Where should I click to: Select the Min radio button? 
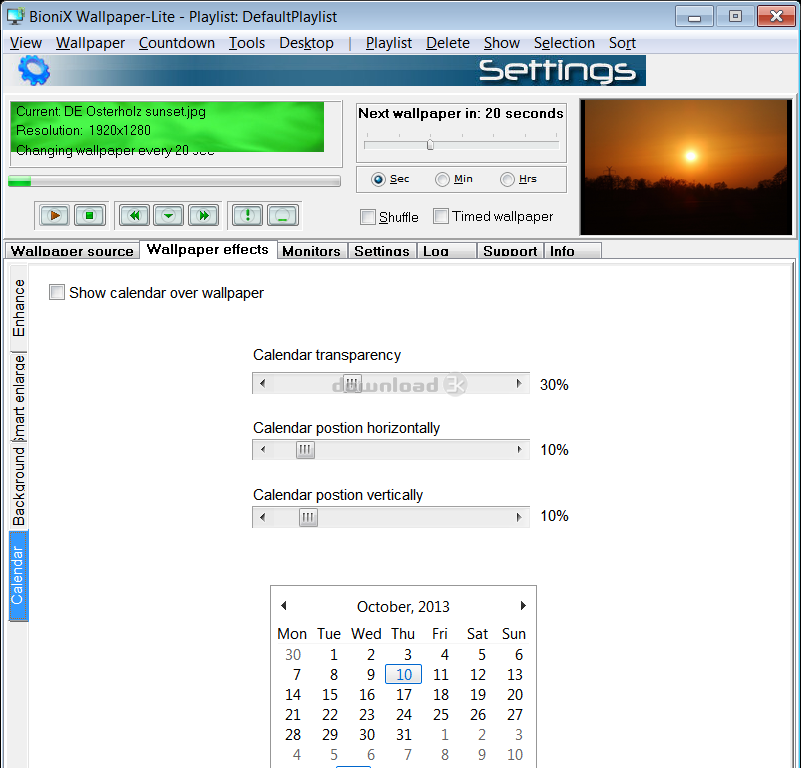[x=442, y=179]
